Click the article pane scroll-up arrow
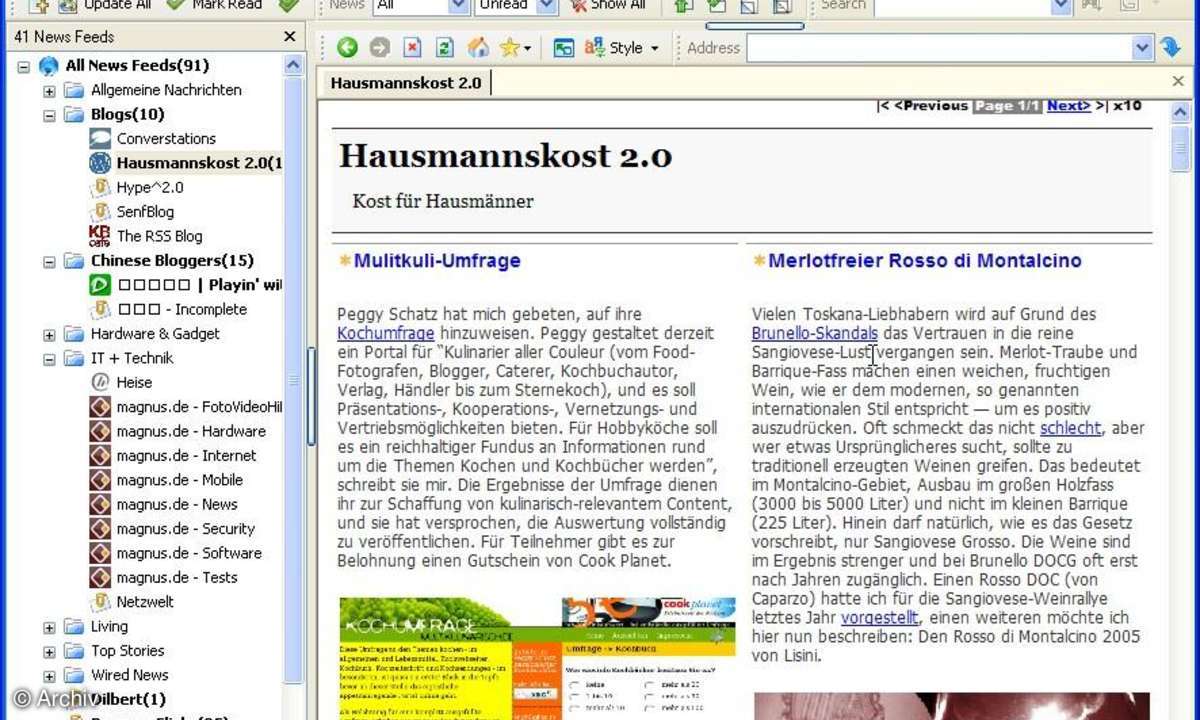Image resolution: width=1200 pixels, height=720 pixels. tap(1180, 113)
